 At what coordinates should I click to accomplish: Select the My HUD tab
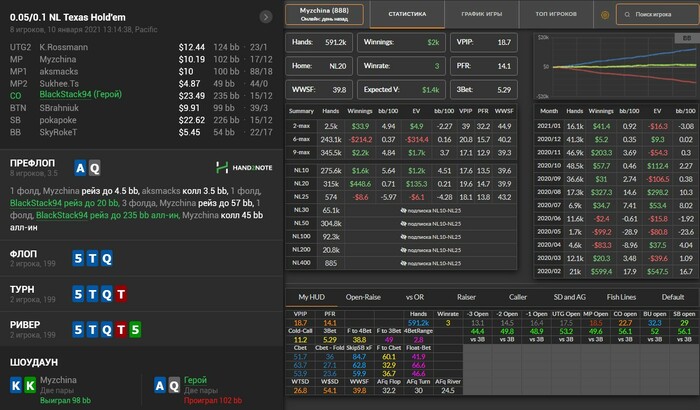coord(311,297)
